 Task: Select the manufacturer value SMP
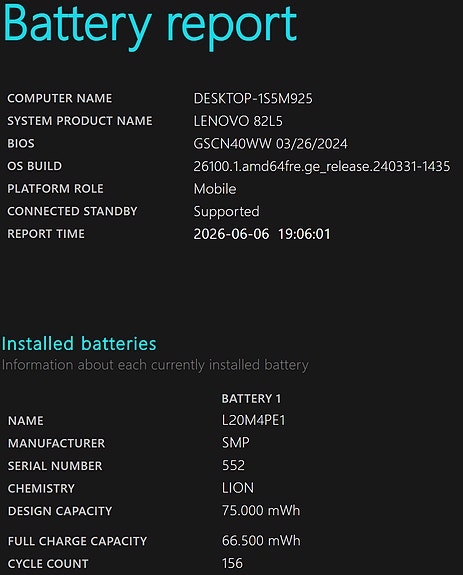[x=236, y=443]
